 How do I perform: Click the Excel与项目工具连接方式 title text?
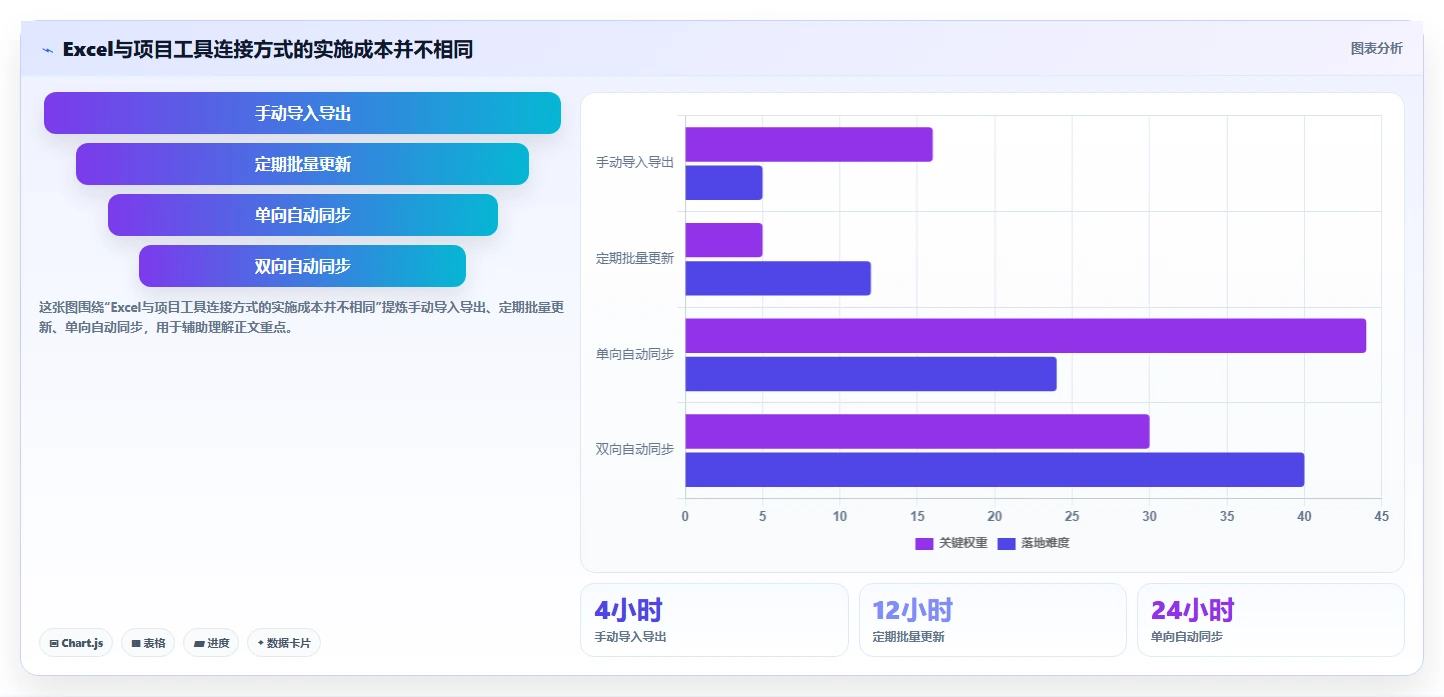tap(267, 49)
